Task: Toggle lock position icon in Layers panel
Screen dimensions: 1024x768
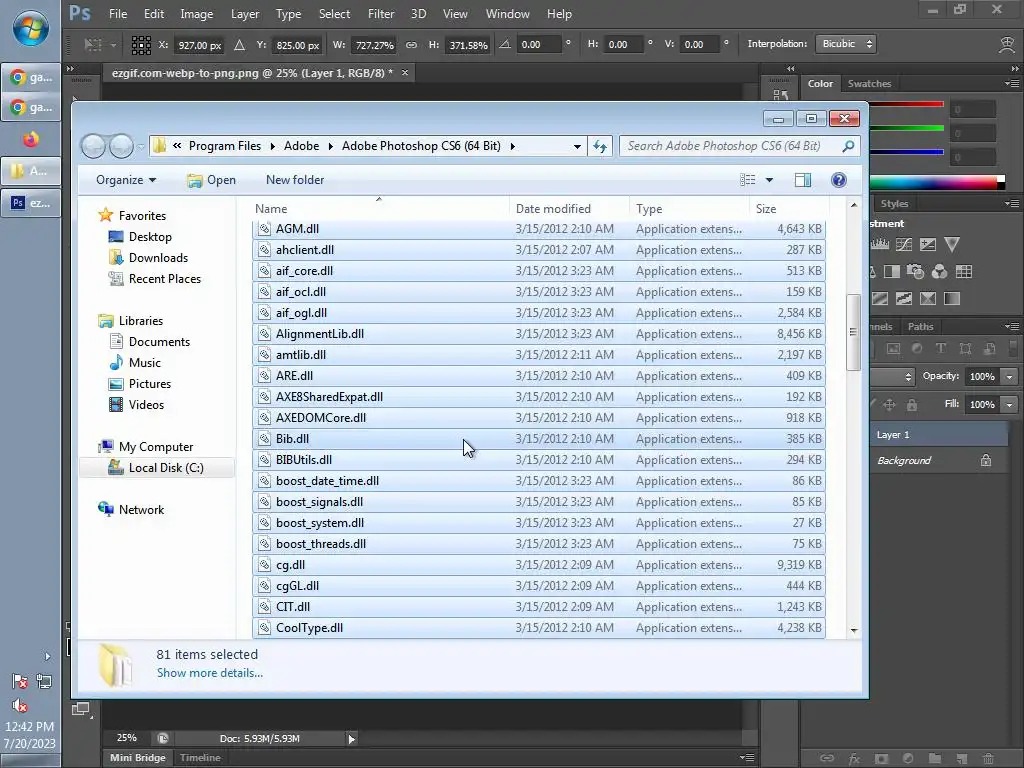Action: [889, 405]
